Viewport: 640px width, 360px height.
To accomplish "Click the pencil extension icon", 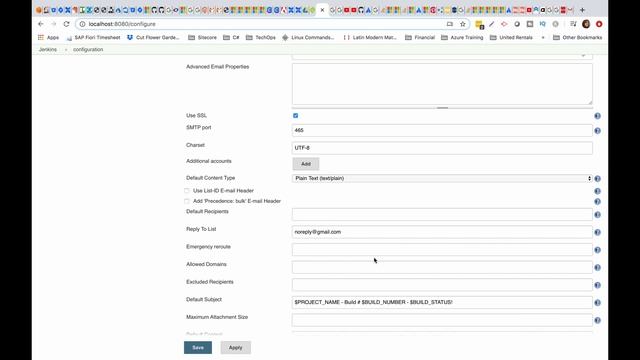I will [491, 24].
